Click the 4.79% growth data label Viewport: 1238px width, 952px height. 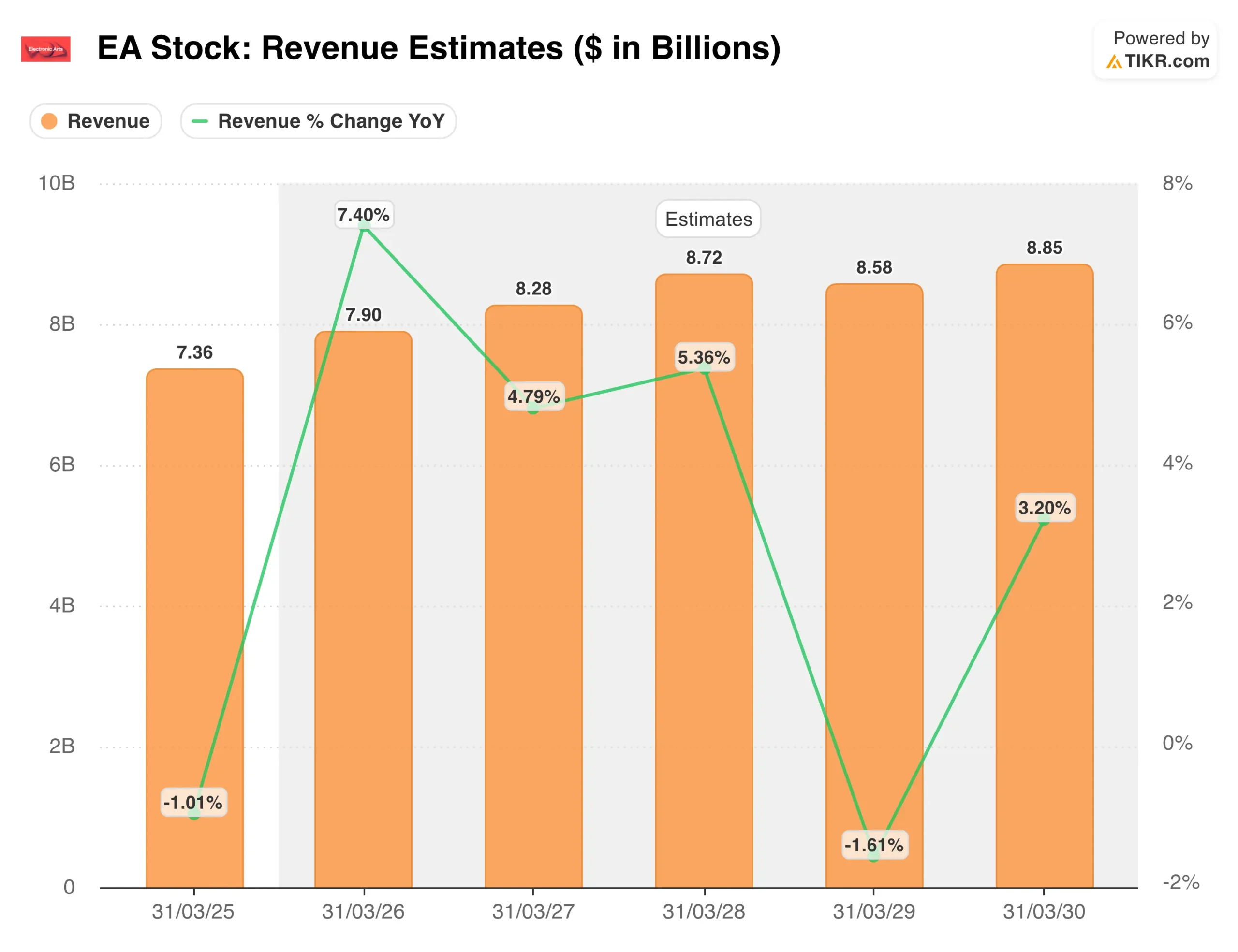(533, 396)
